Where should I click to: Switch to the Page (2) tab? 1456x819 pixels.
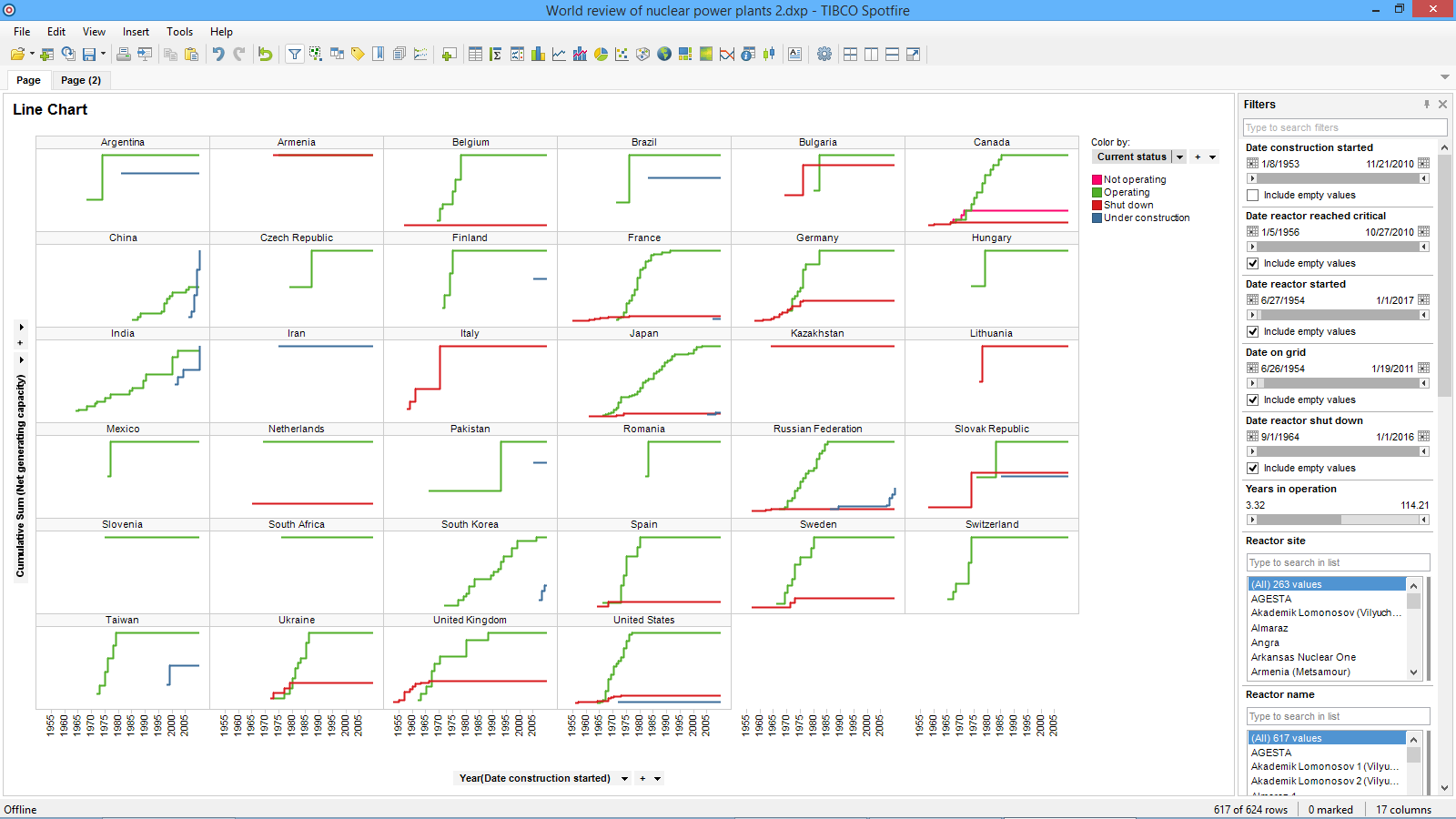[x=81, y=80]
